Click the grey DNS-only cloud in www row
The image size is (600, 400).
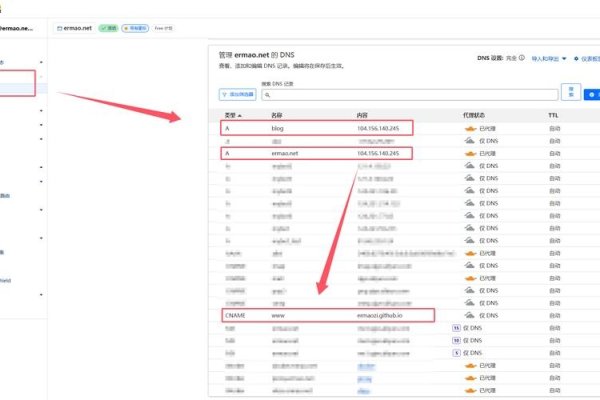(x=470, y=315)
